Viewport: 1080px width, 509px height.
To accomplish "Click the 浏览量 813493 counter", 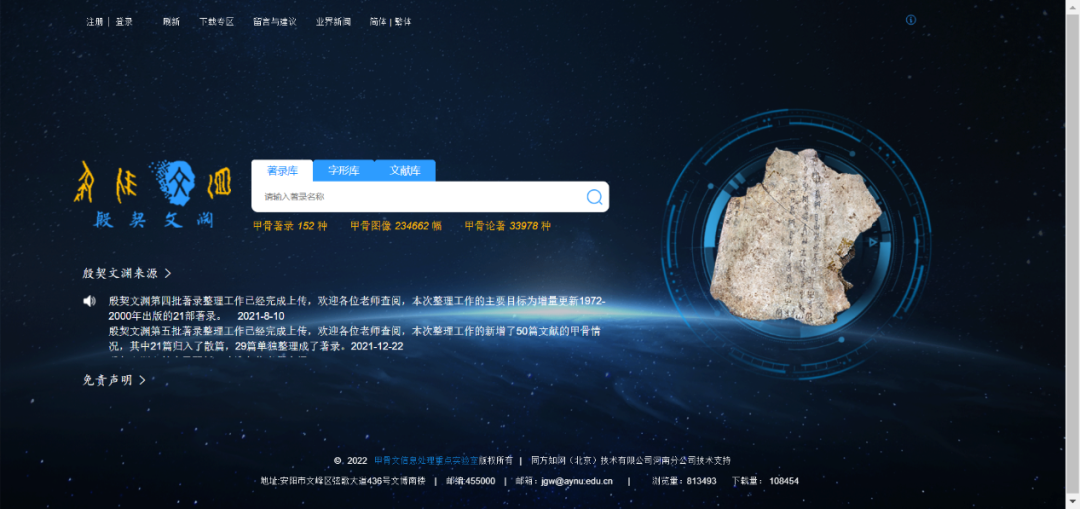I will (684, 481).
